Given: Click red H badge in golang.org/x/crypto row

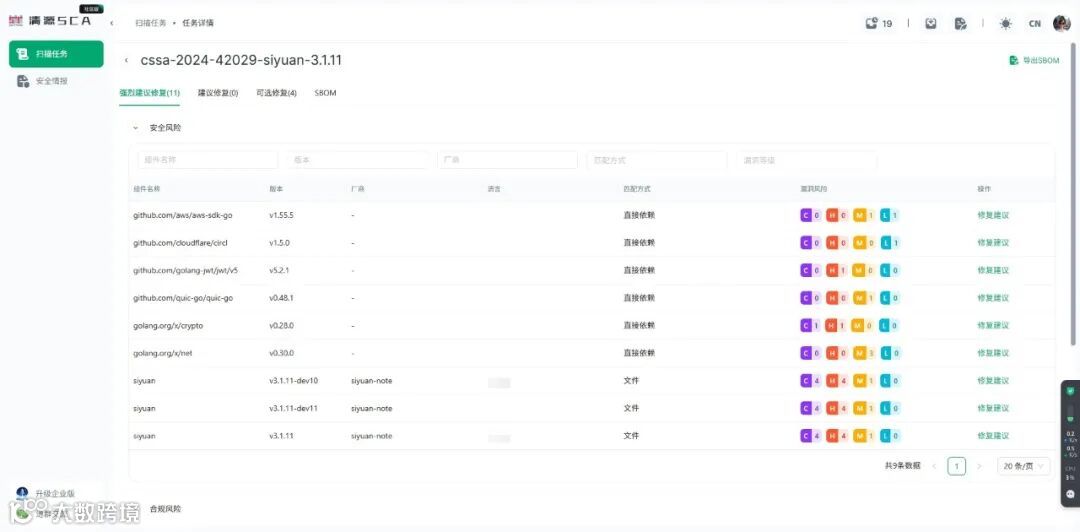Looking at the screenshot, I should (x=836, y=325).
